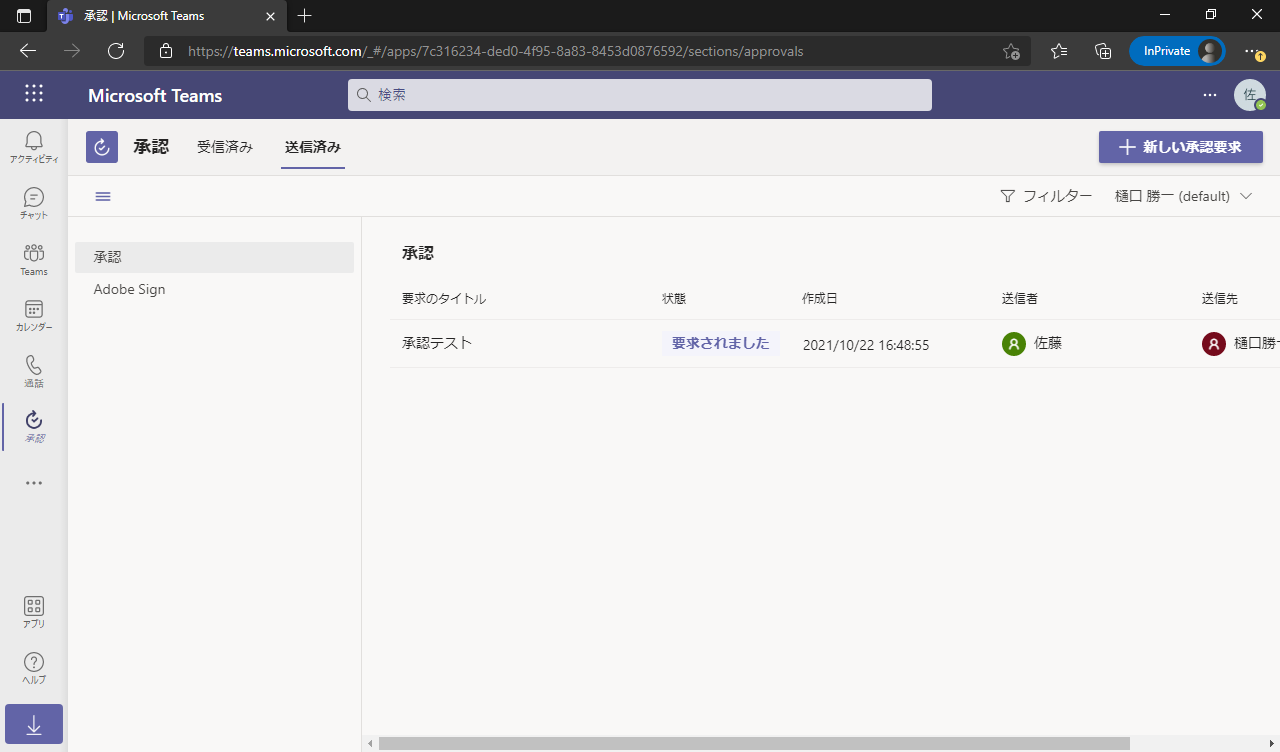This screenshot has height=752, width=1280.
Task: Open a new browser tab
Action: pos(305,16)
